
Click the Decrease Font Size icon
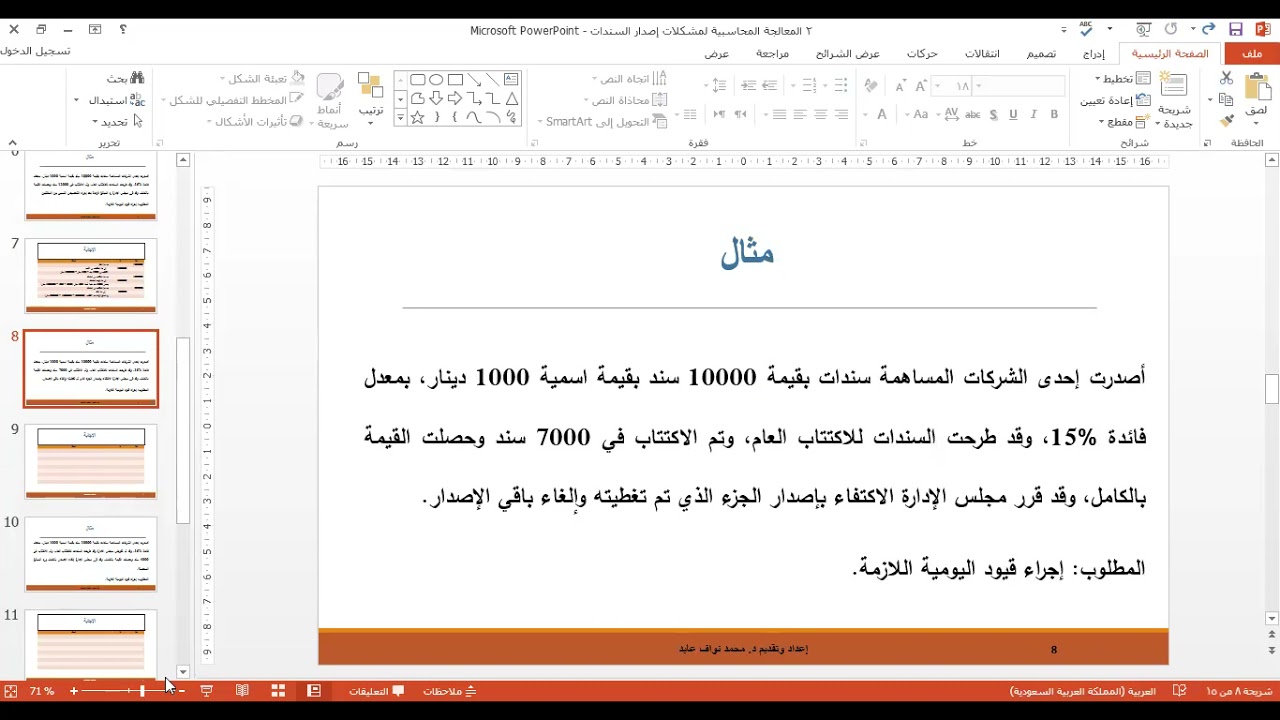[901, 86]
